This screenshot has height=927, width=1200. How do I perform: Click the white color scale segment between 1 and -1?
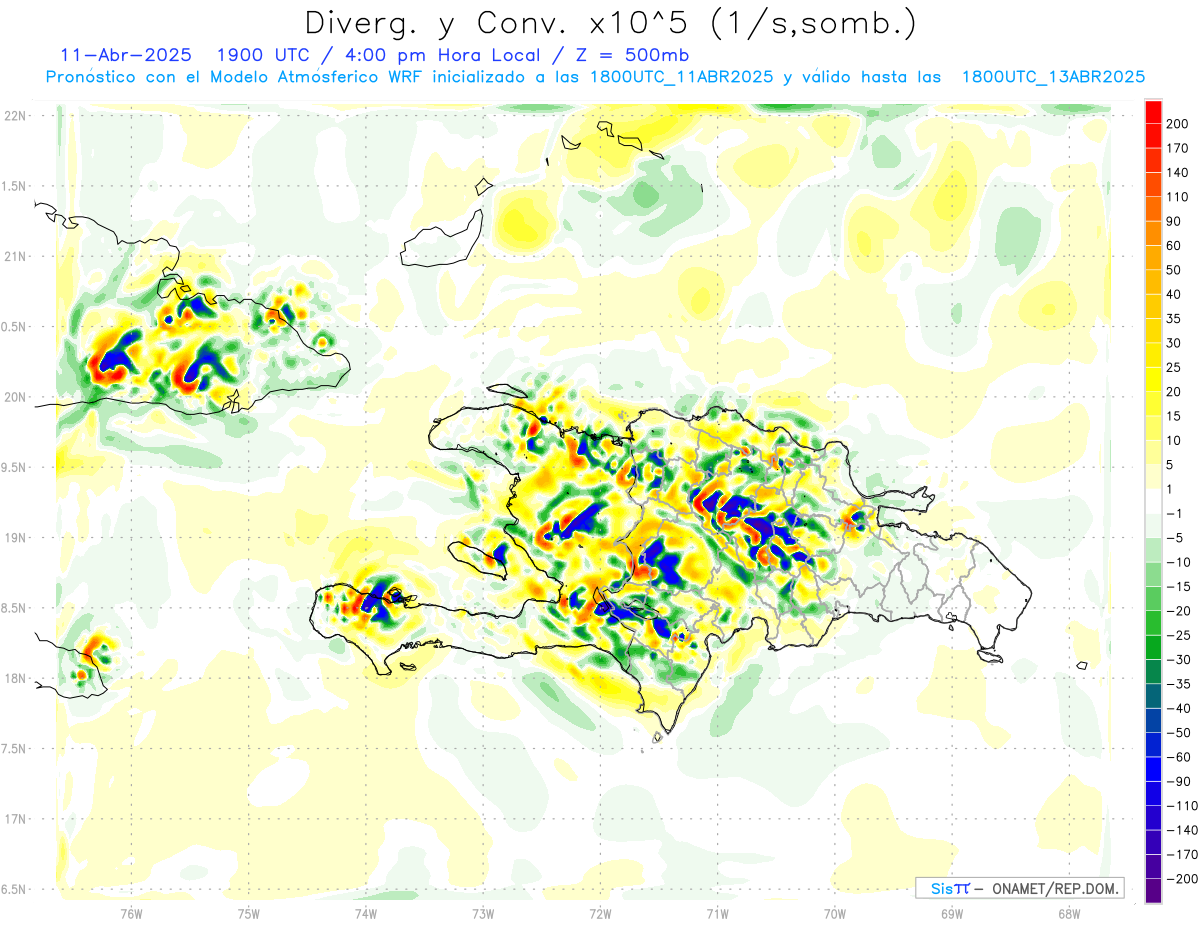[x=1153, y=500]
